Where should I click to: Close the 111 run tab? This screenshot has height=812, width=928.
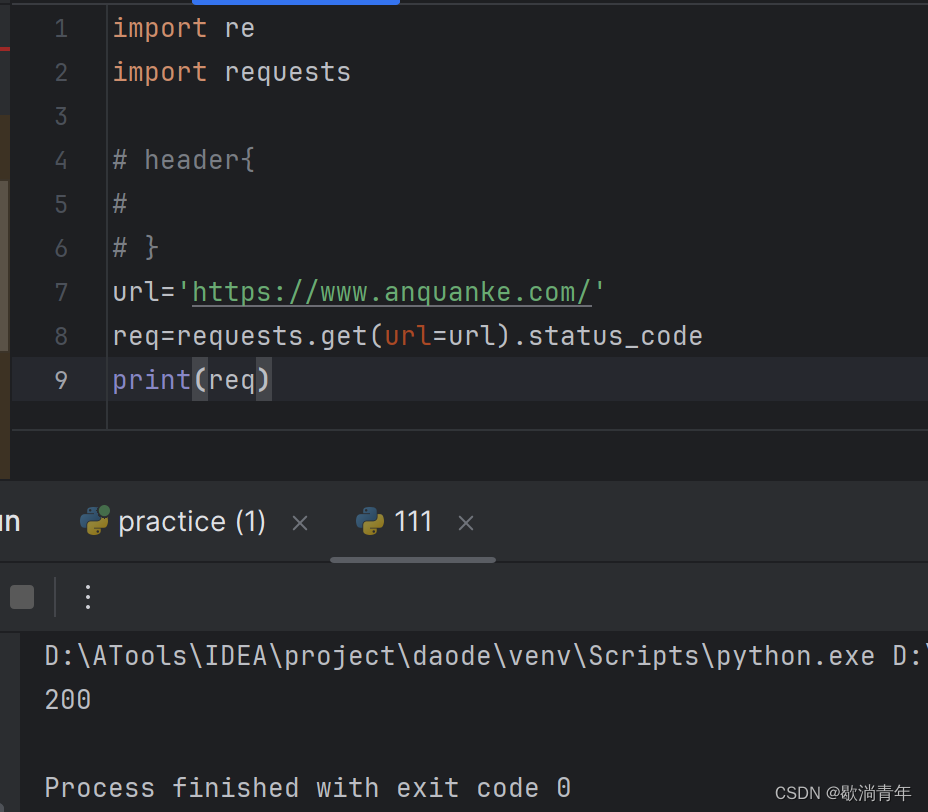tap(466, 523)
